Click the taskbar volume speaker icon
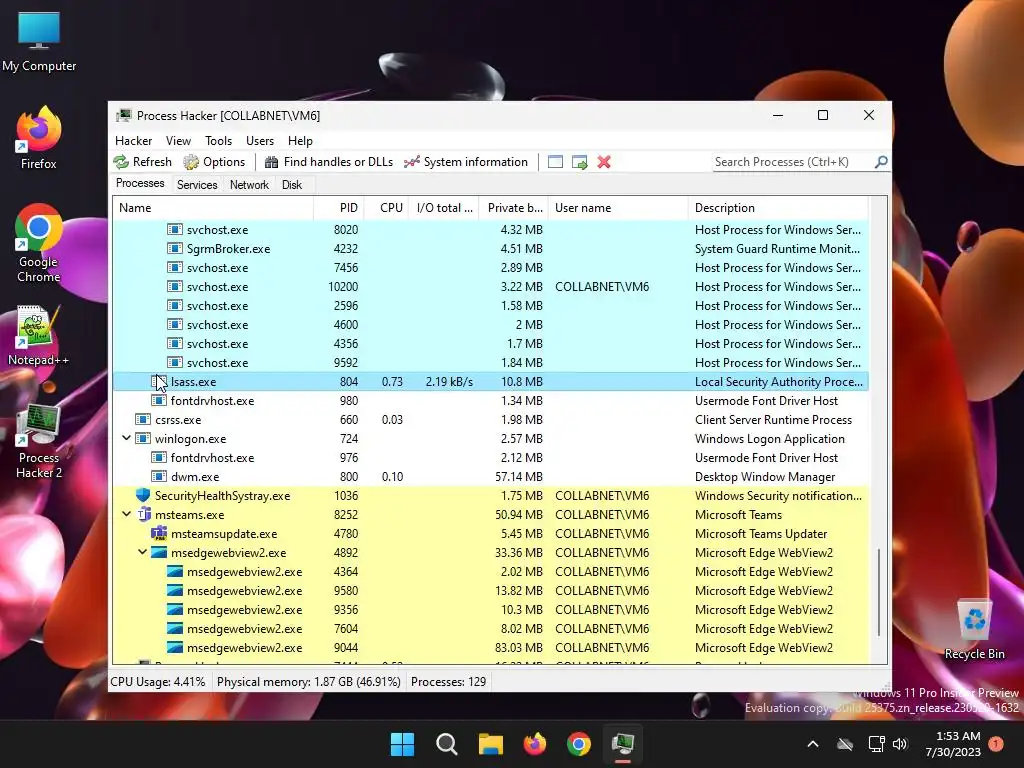 pos(900,744)
